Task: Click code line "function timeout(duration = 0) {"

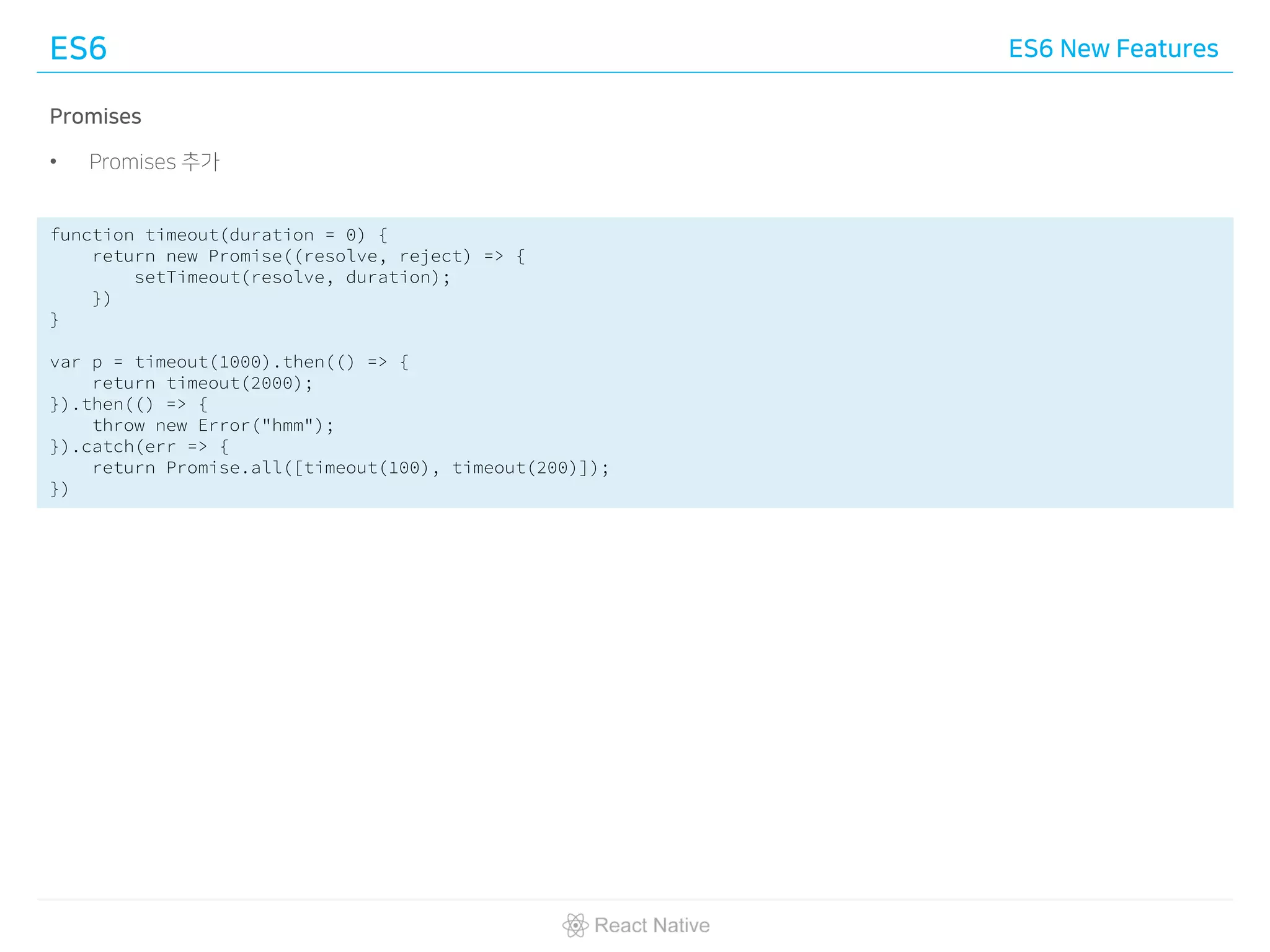Action: tap(219, 235)
